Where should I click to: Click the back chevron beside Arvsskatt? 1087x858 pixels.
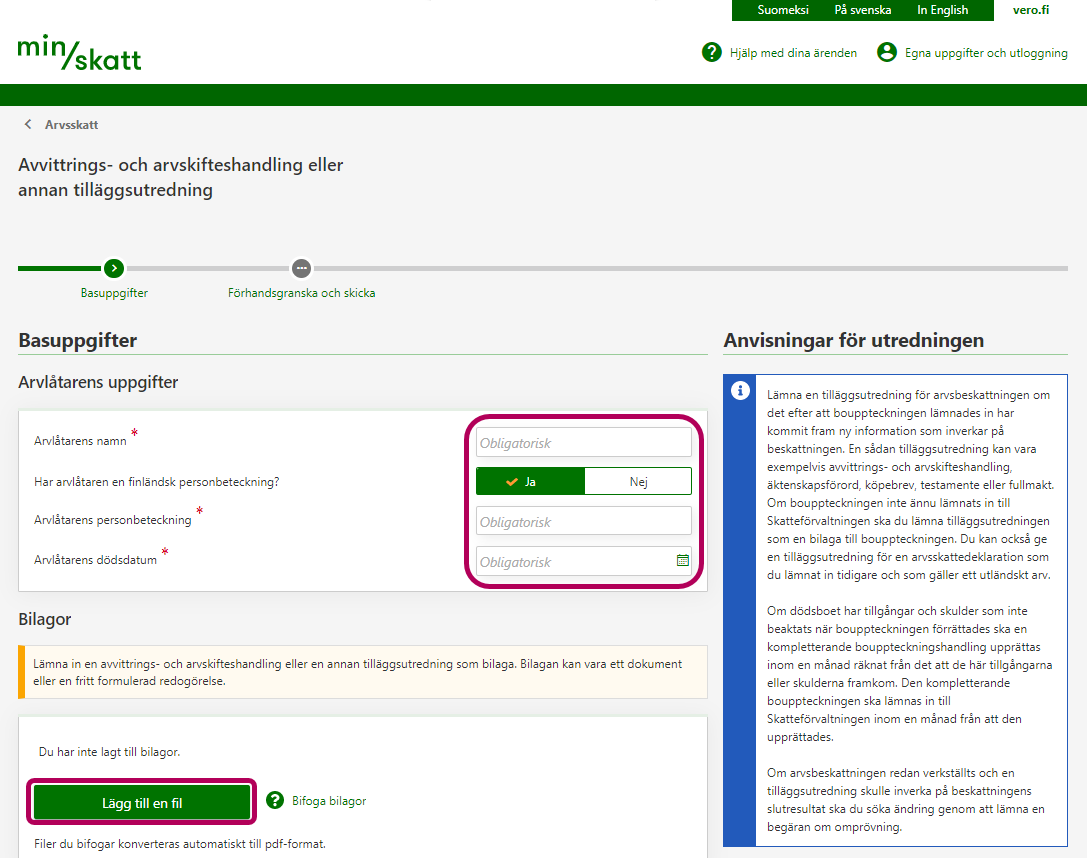coord(28,125)
